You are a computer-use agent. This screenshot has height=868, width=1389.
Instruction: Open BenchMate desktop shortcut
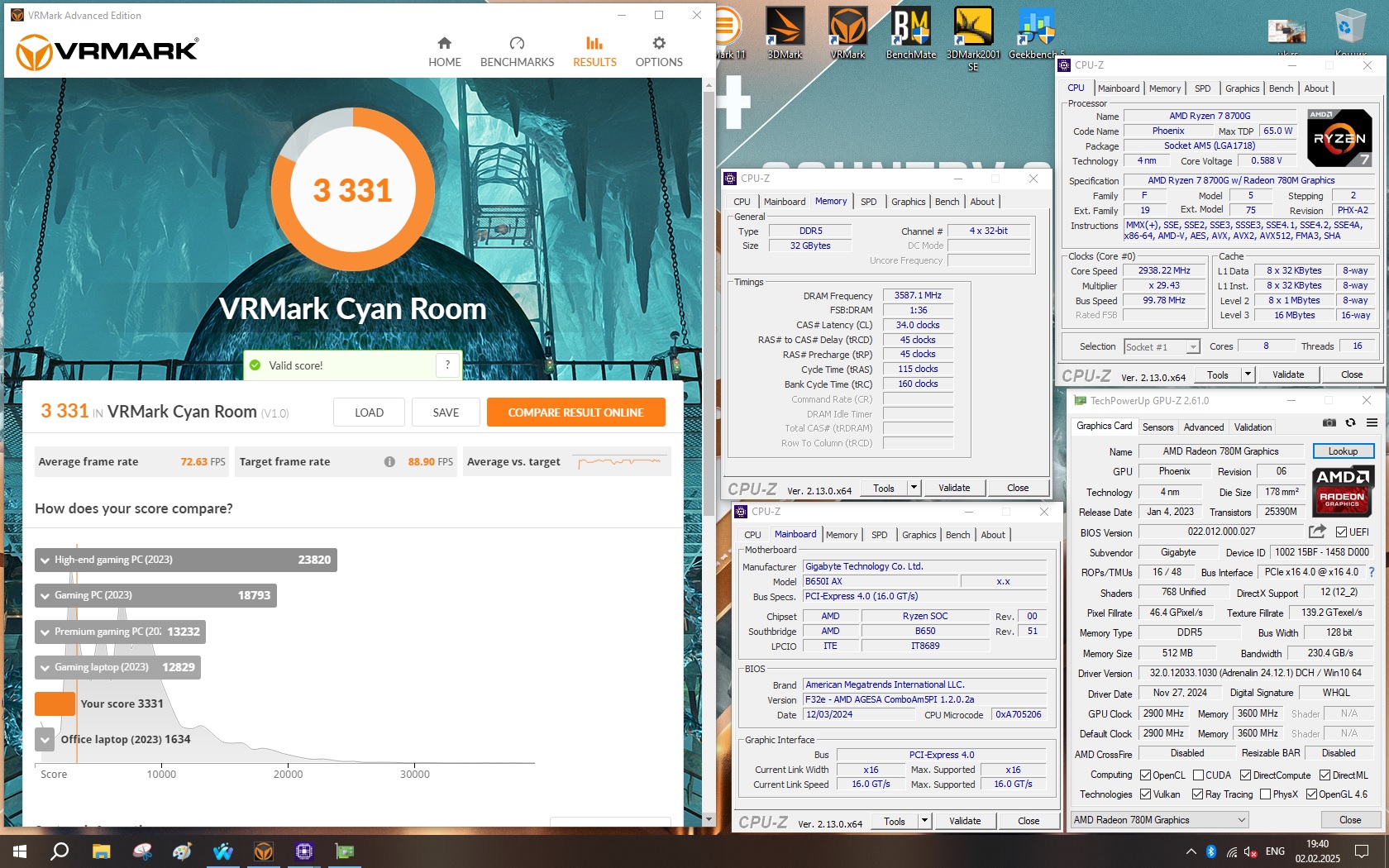pos(910,33)
